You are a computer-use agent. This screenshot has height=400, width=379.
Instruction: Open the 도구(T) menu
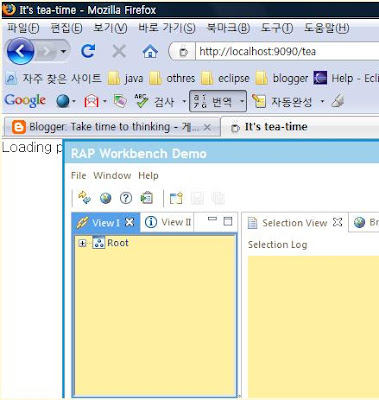(x=277, y=28)
